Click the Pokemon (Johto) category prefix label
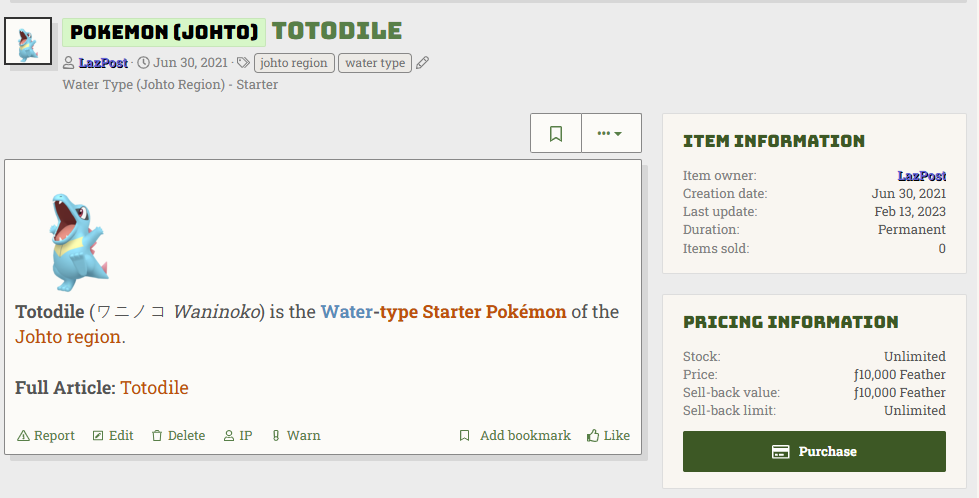This screenshot has width=979, height=498. click(163, 32)
